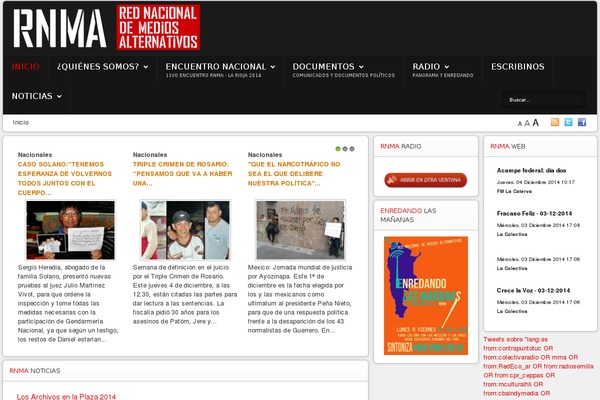Open the Triple Crimen de Rosario headline
Screen dimensions: 600x400
(x=183, y=174)
